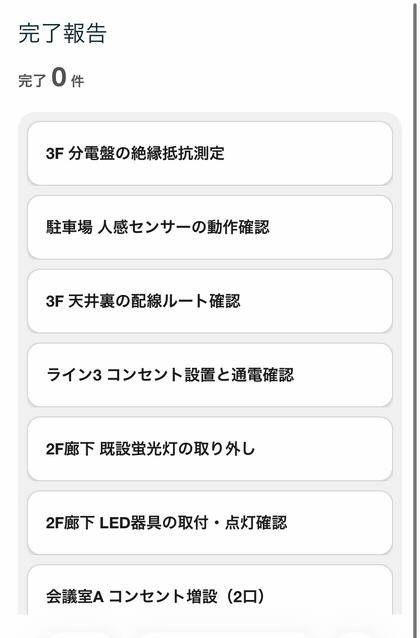This screenshot has width=420, height=638.
Task: Open the 駐車場 人感センサーの動作確認 item
Action: (210, 227)
